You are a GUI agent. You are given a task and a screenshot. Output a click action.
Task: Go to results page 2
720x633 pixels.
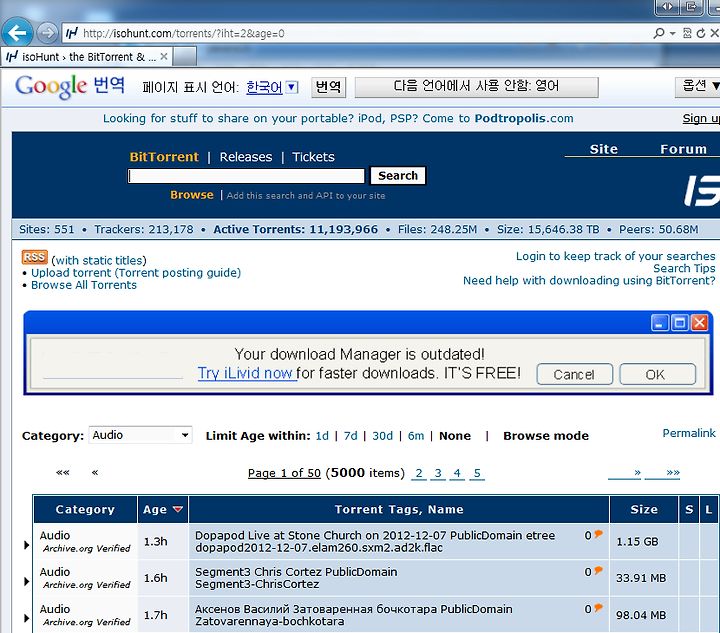(x=419, y=473)
